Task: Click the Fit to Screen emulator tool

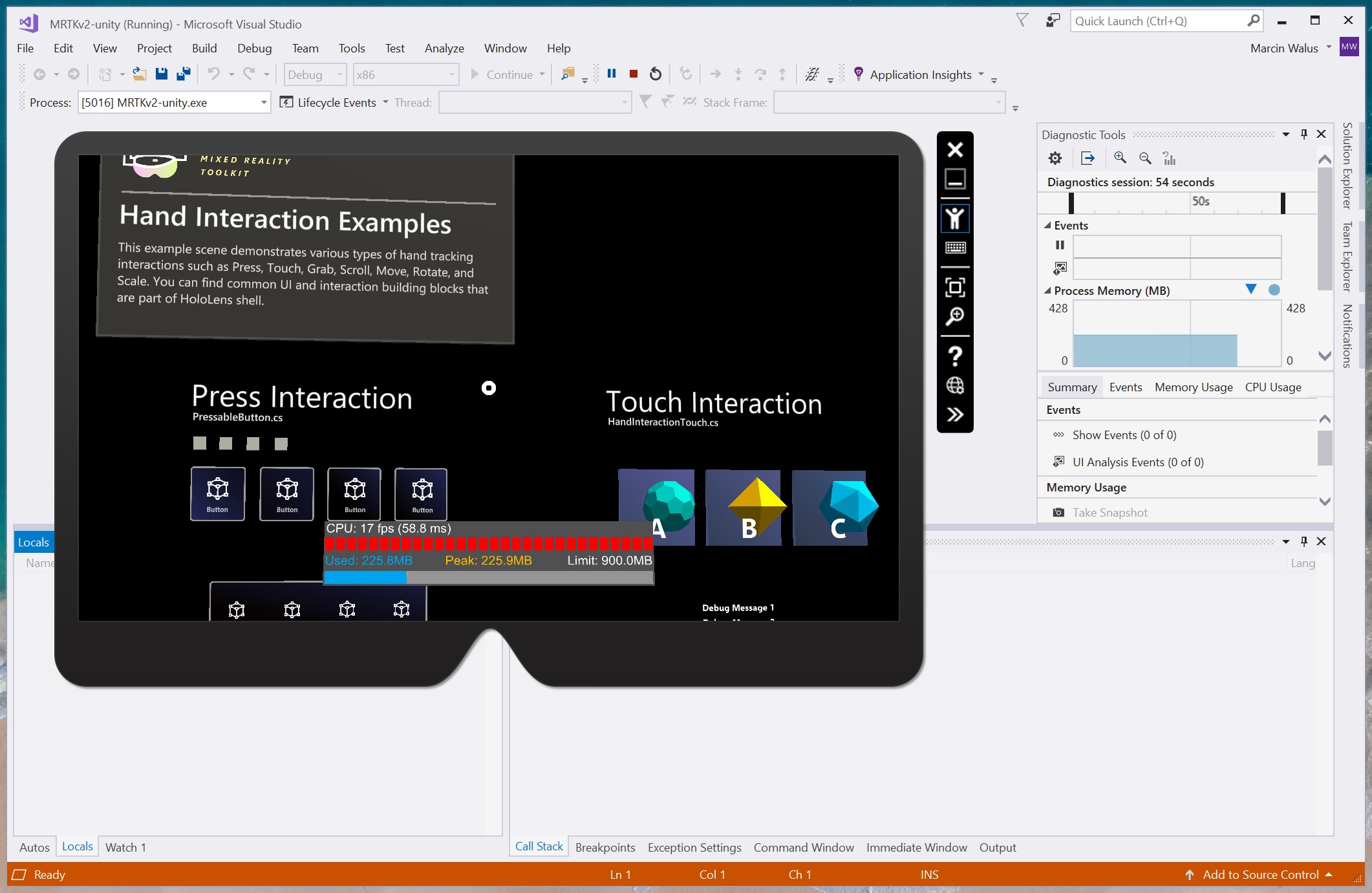Action: point(955,287)
